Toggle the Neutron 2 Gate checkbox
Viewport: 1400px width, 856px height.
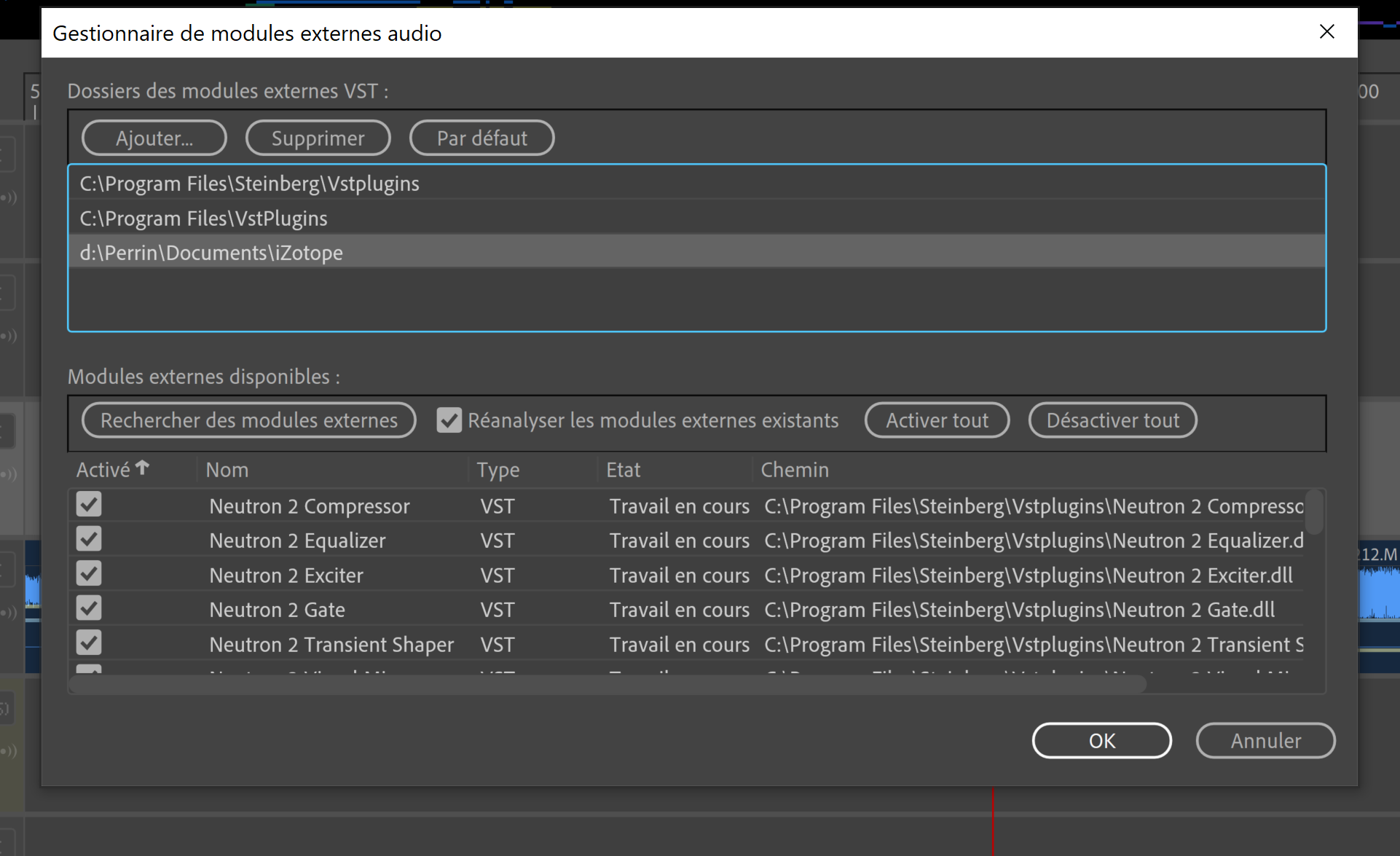(89, 608)
